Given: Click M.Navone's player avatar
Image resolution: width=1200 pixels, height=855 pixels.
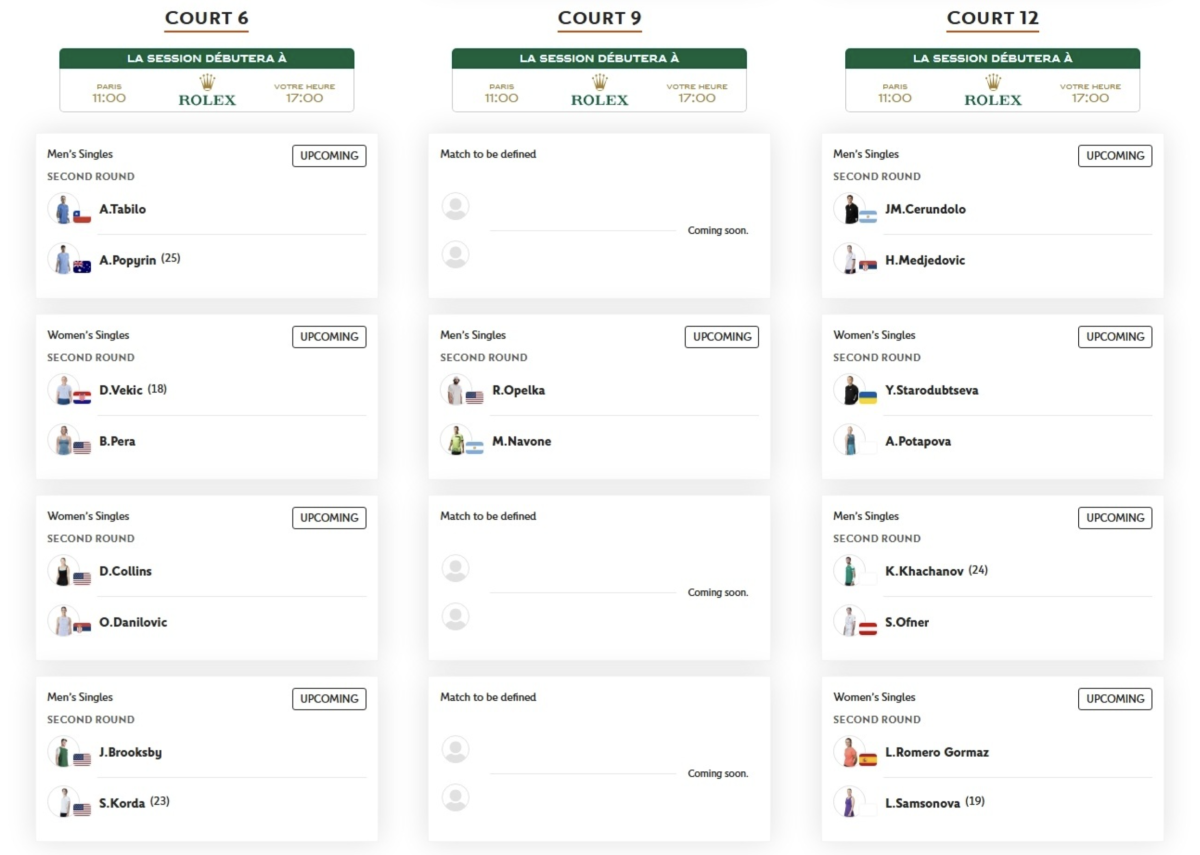Looking at the screenshot, I should [456, 440].
